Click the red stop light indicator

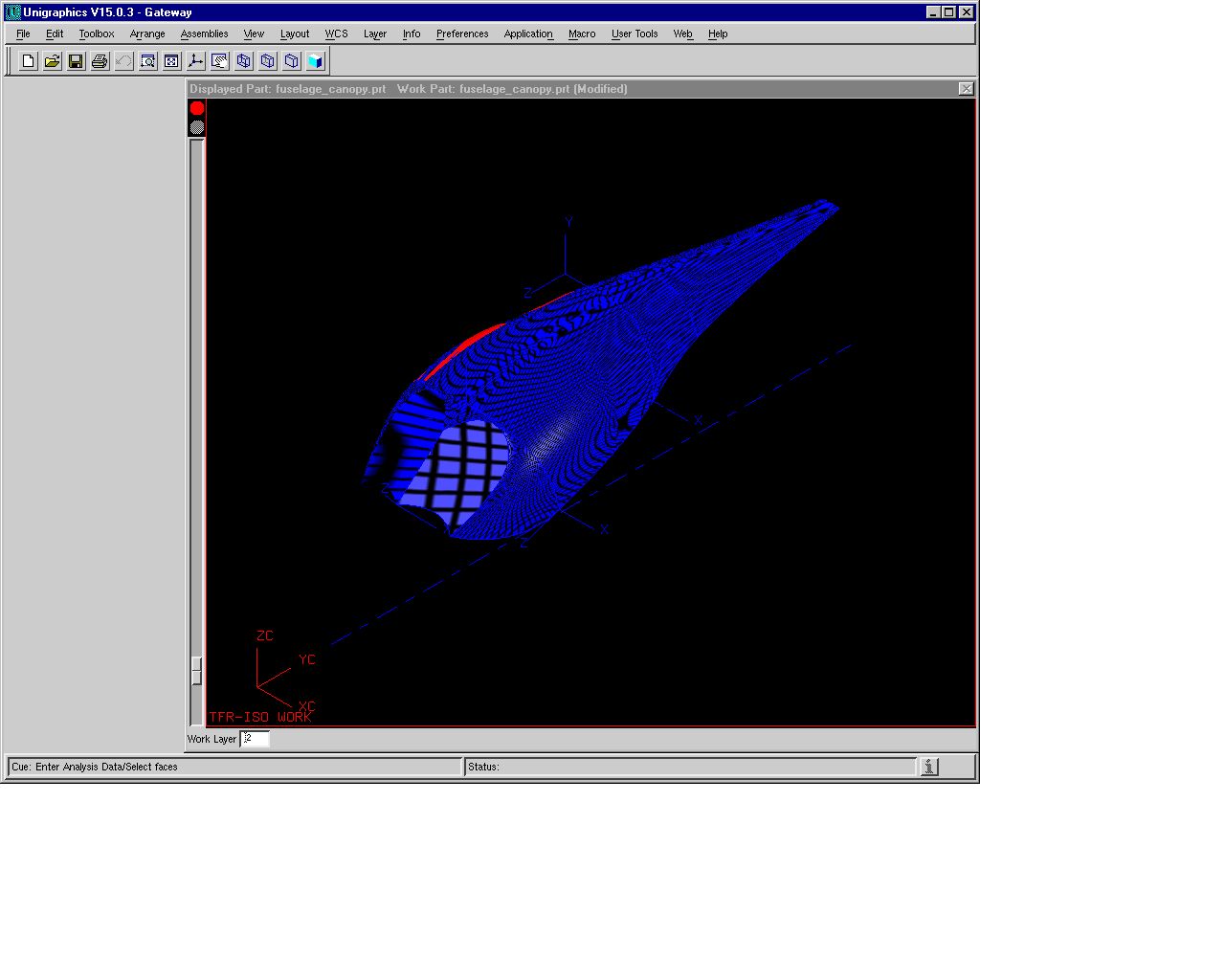point(197,108)
